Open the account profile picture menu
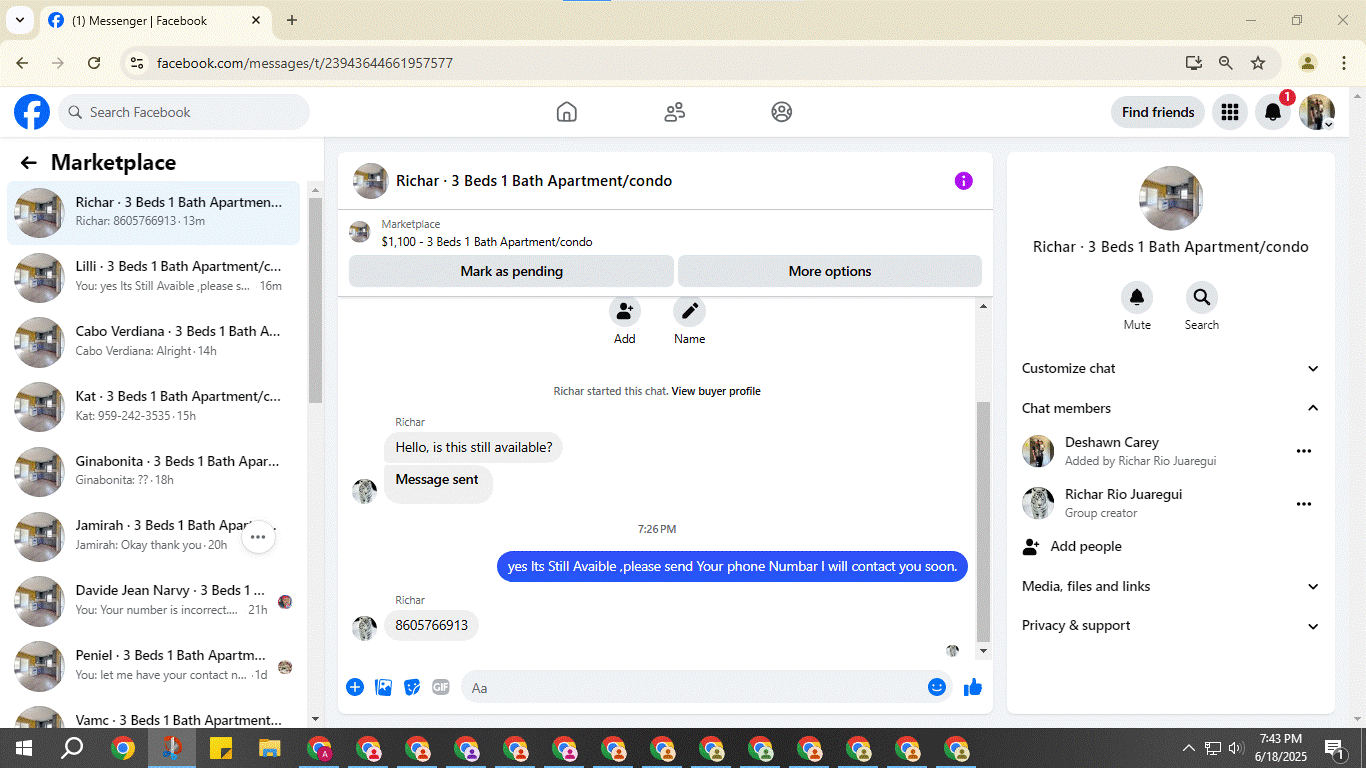This screenshot has height=768, width=1366. tap(1317, 112)
